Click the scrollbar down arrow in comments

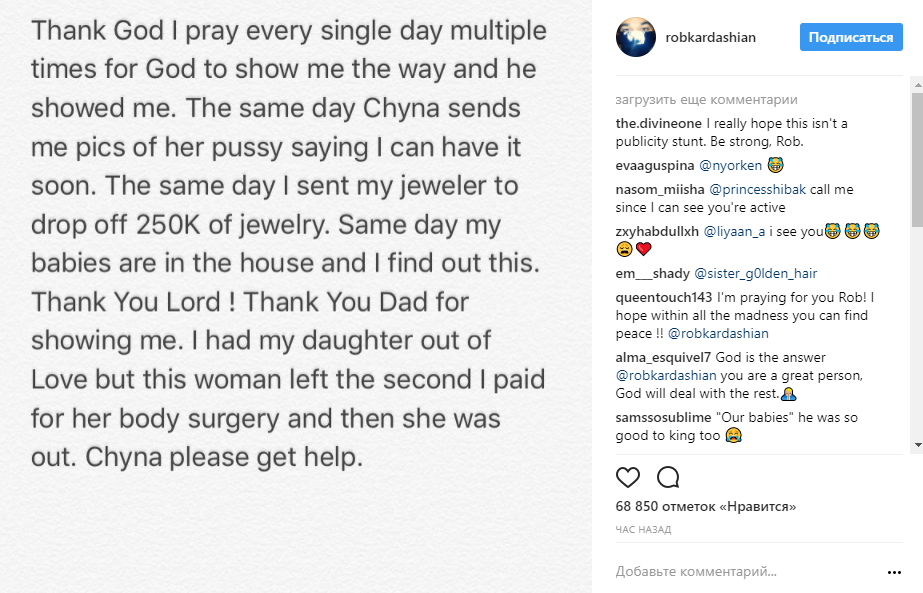click(916, 444)
